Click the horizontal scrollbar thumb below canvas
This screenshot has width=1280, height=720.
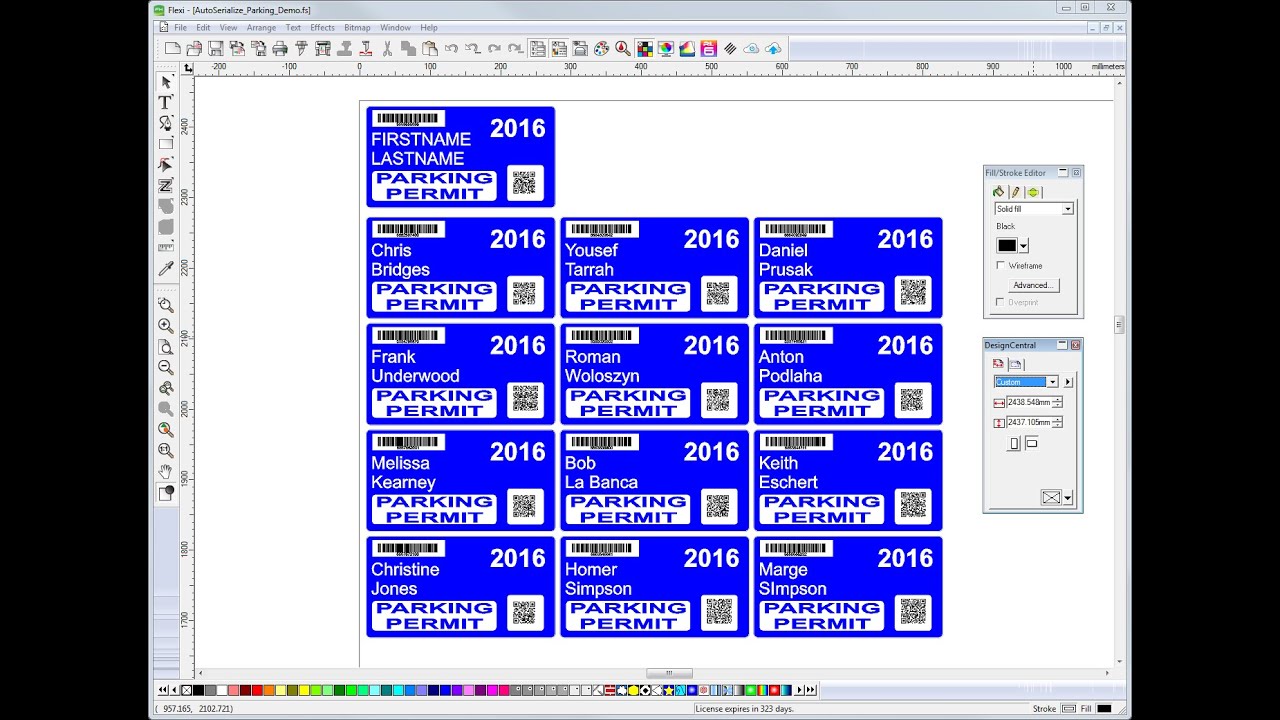click(x=670, y=673)
